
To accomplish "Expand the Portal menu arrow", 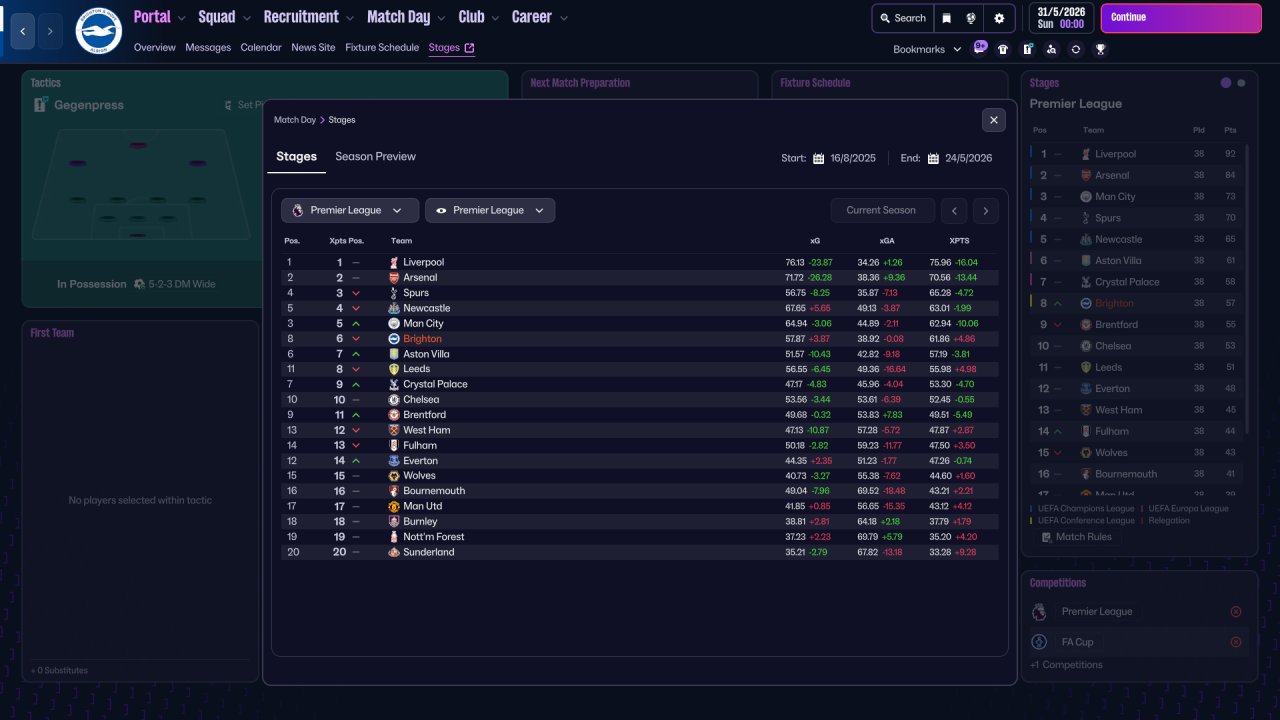I will coord(182,18).
